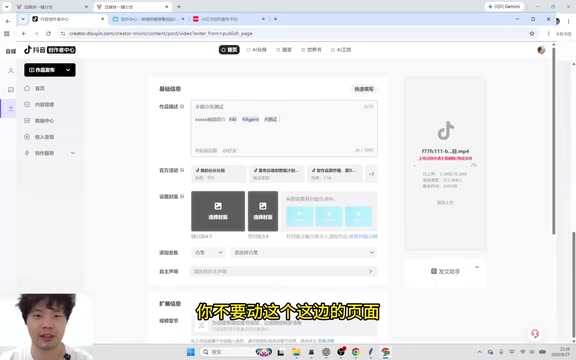This screenshot has width=576, height=360.
Task: Open the customer service headset icon
Action: click(x=535, y=334)
